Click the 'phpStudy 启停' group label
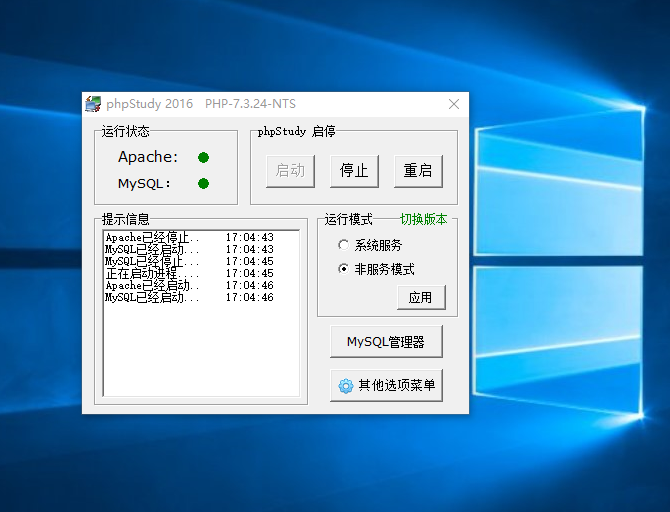 [x=296, y=131]
